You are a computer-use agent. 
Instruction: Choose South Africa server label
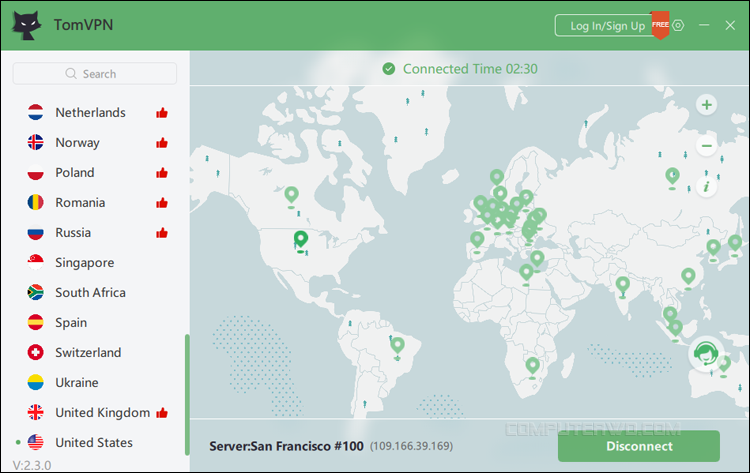[x=90, y=292]
